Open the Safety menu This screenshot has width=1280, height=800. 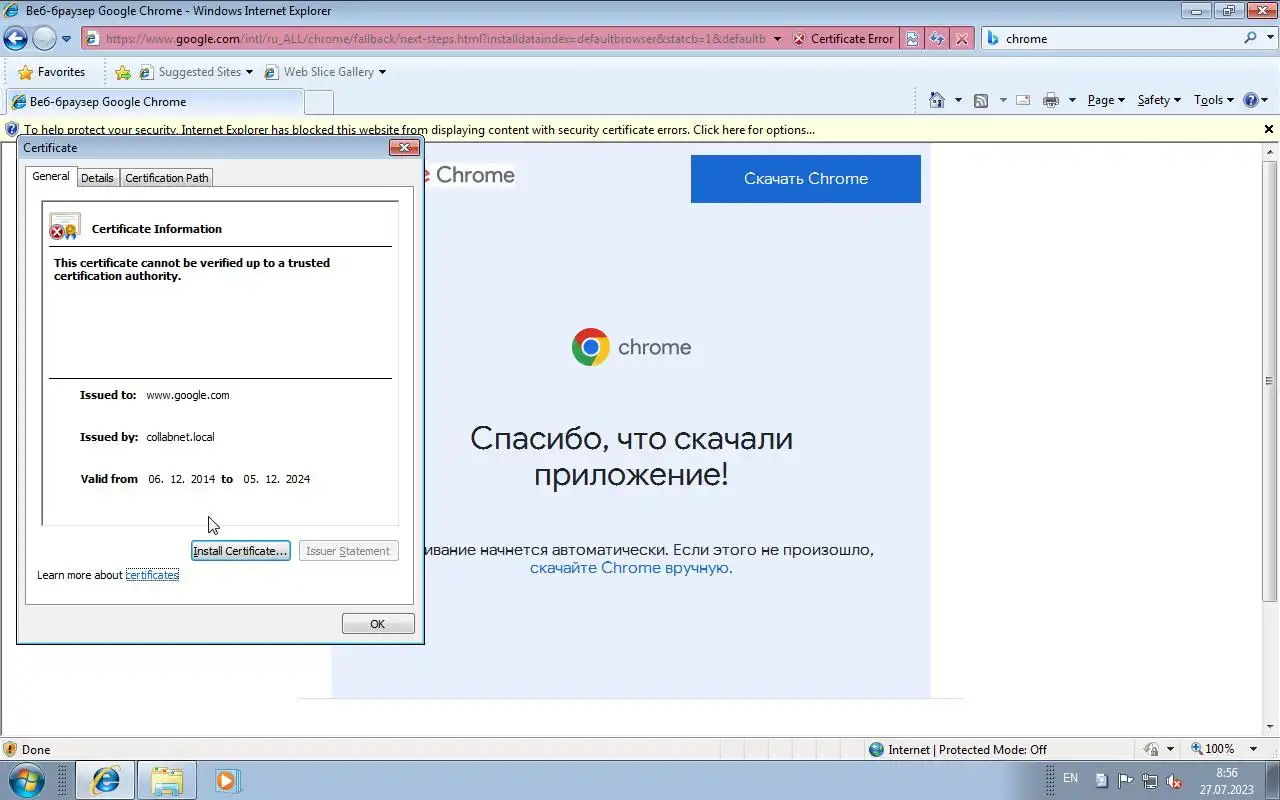(x=1159, y=100)
